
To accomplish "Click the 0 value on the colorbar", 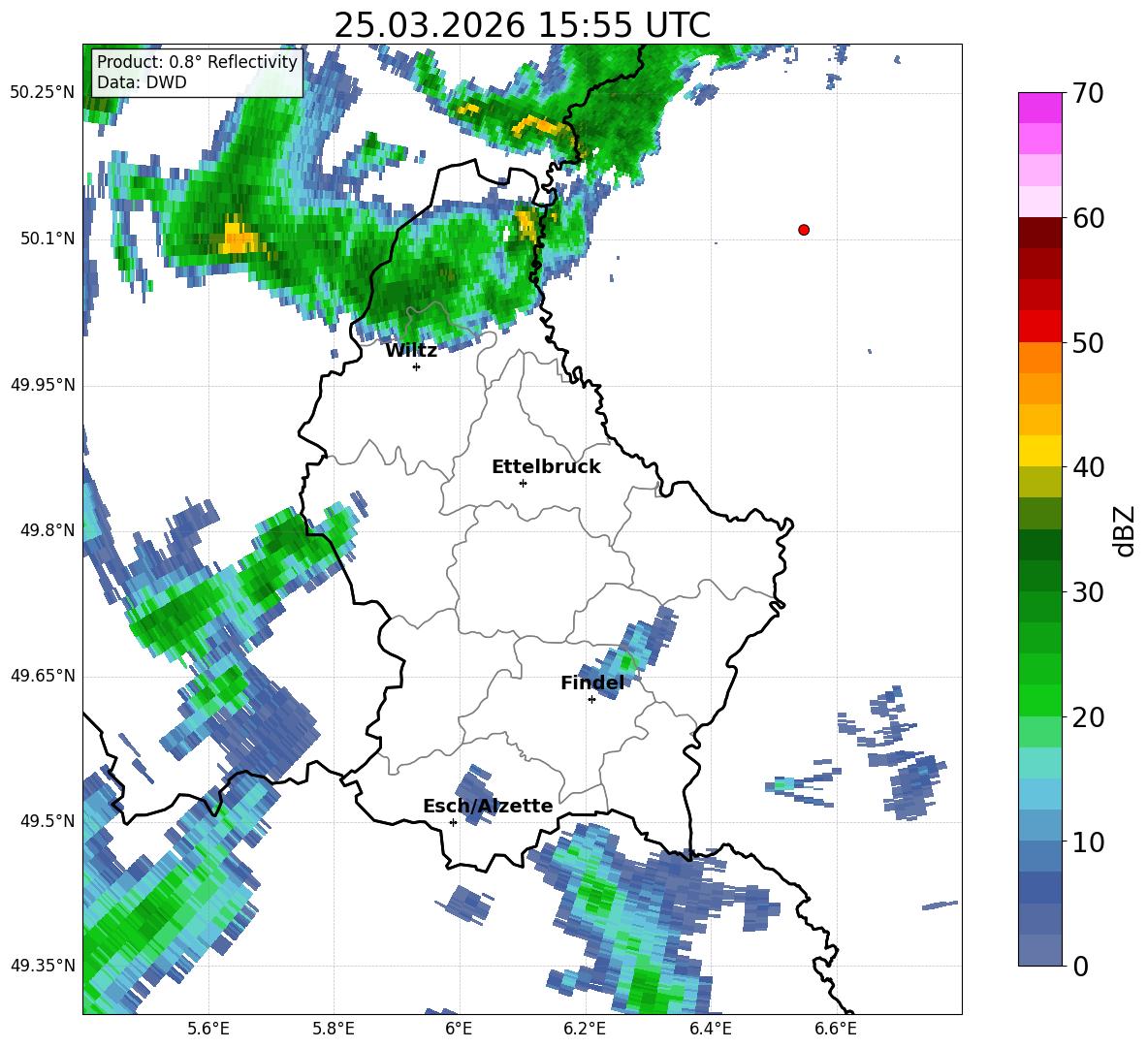I will coord(1079,967).
